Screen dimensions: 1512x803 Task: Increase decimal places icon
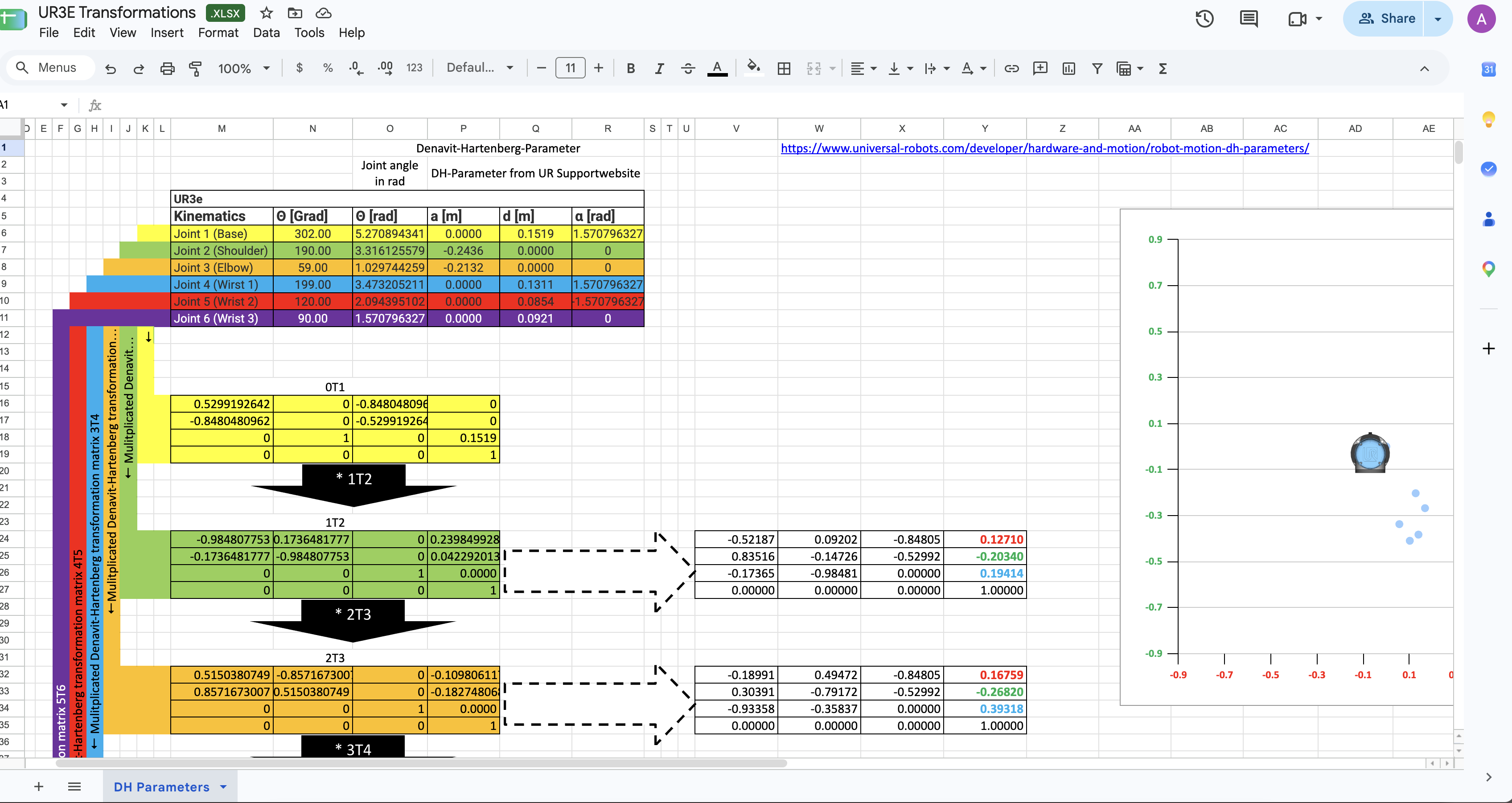pyautogui.click(x=385, y=68)
